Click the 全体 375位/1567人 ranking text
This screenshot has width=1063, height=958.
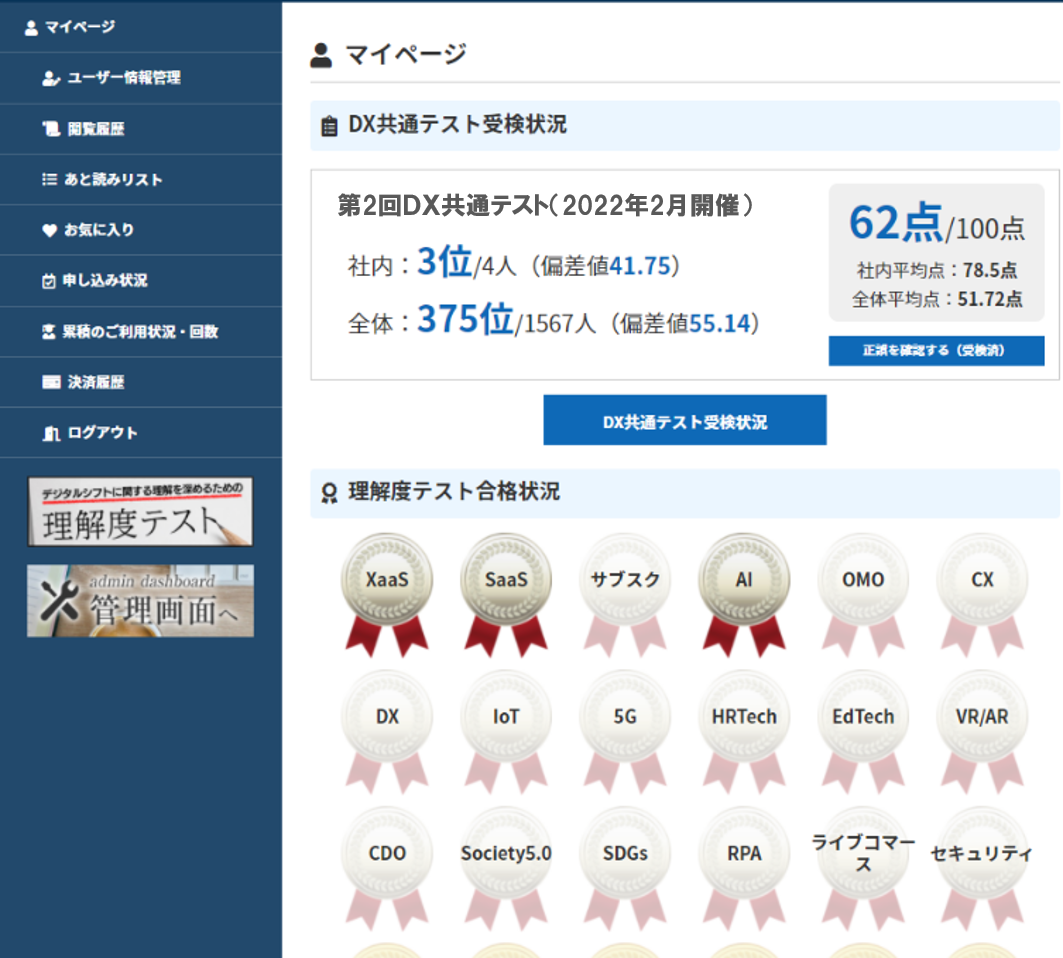(472, 320)
